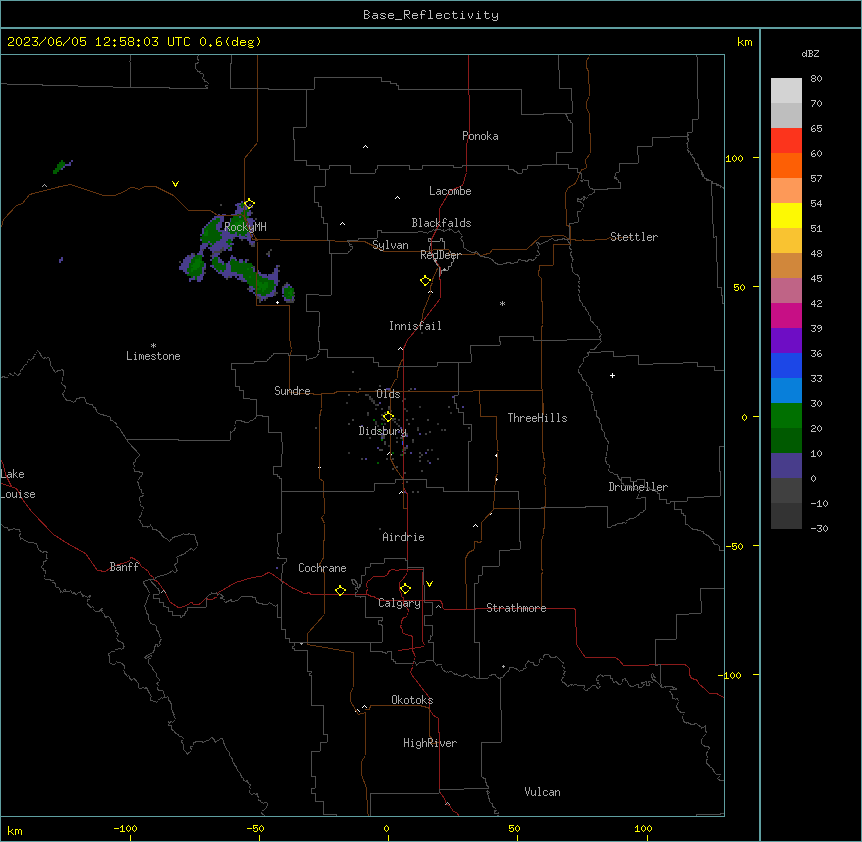The height and width of the screenshot is (842, 862).
Task: Select the 10 dBZ slate blue legend swatch
Action: (x=786, y=466)
